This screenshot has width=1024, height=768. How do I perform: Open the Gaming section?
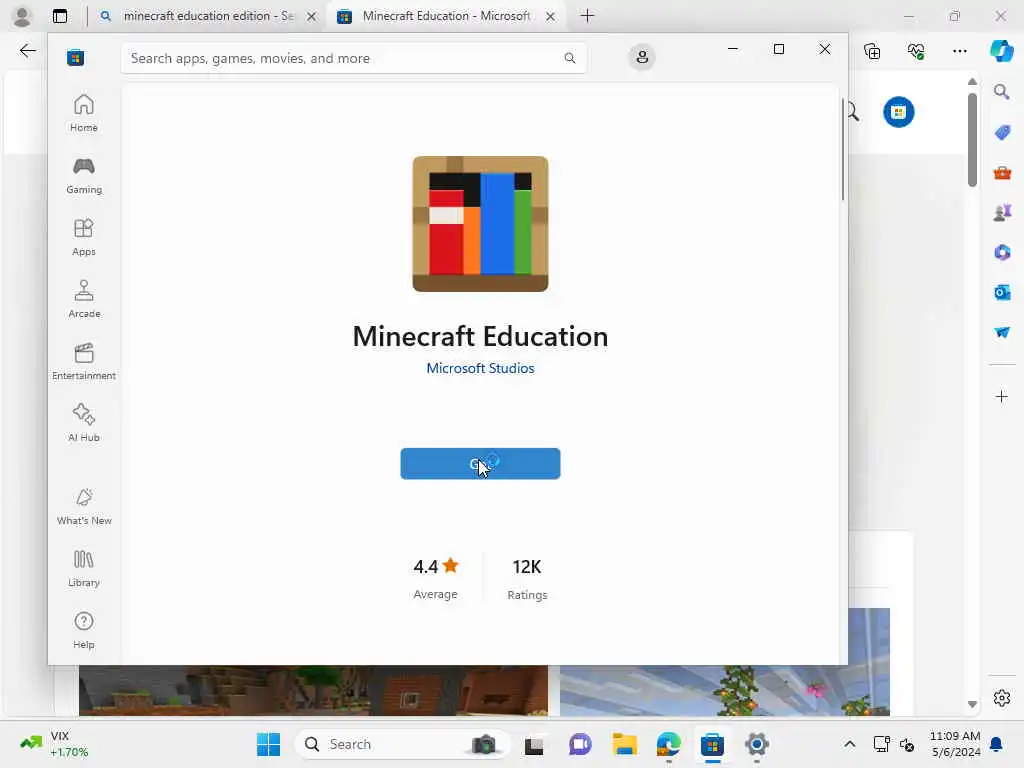click(x=84, y=175)
